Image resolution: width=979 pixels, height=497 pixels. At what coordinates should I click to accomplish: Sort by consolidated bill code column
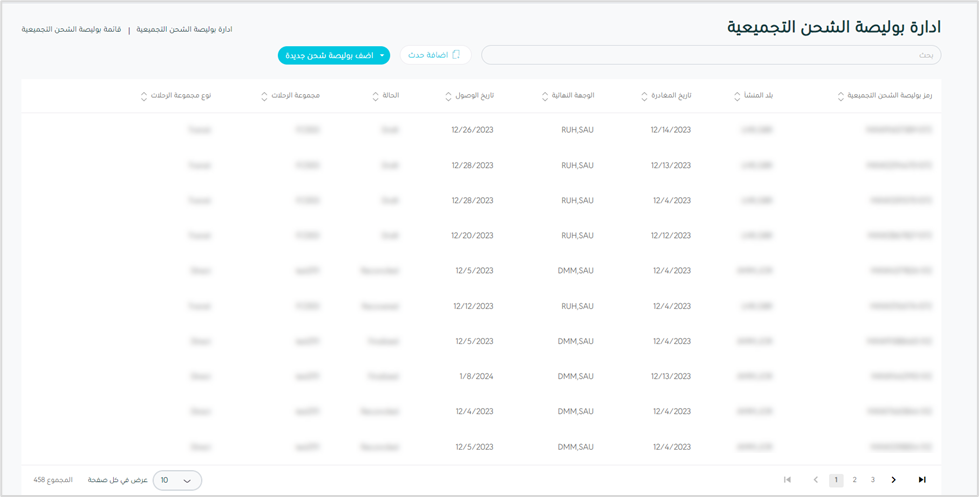pos(841,96)
